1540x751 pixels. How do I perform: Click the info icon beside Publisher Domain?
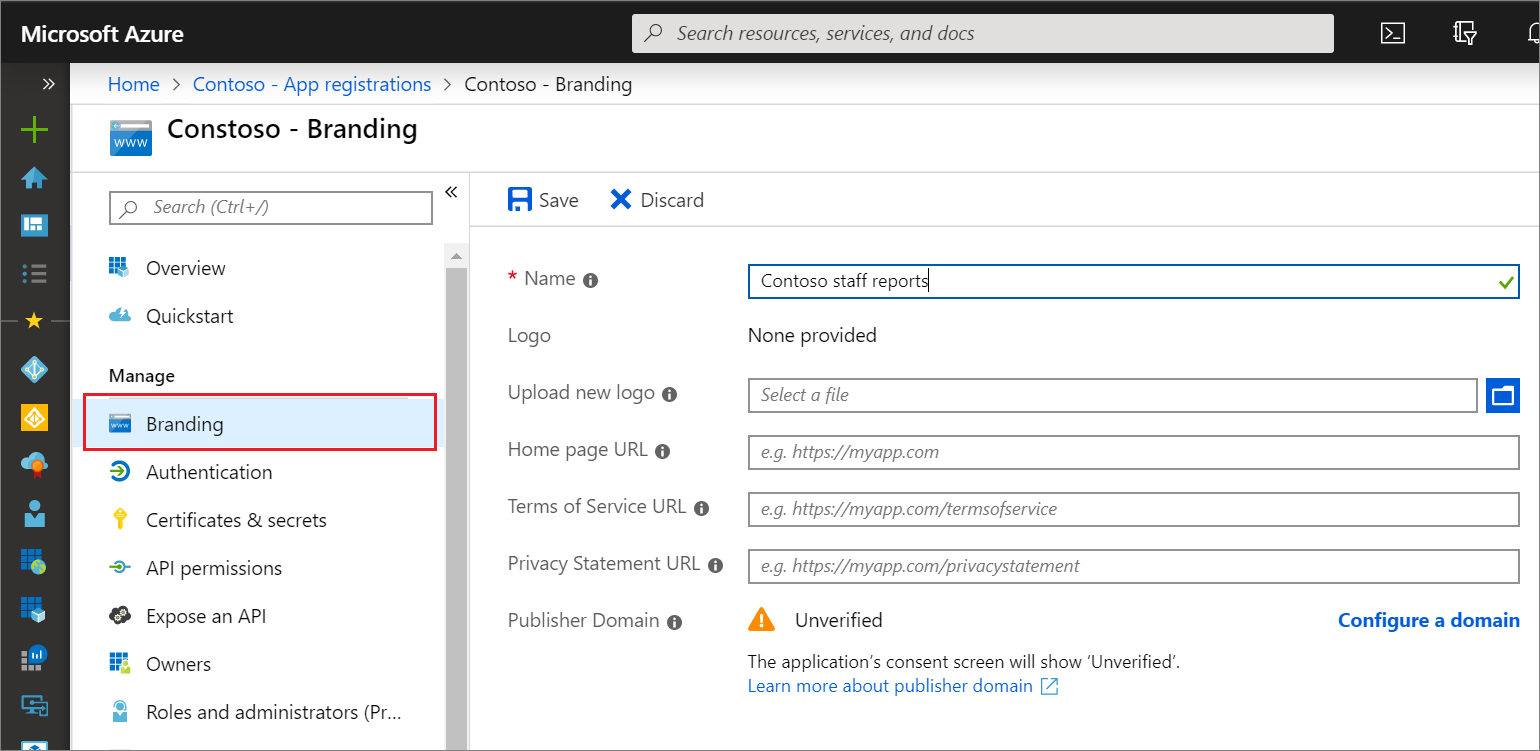click(x=675, y=622)
